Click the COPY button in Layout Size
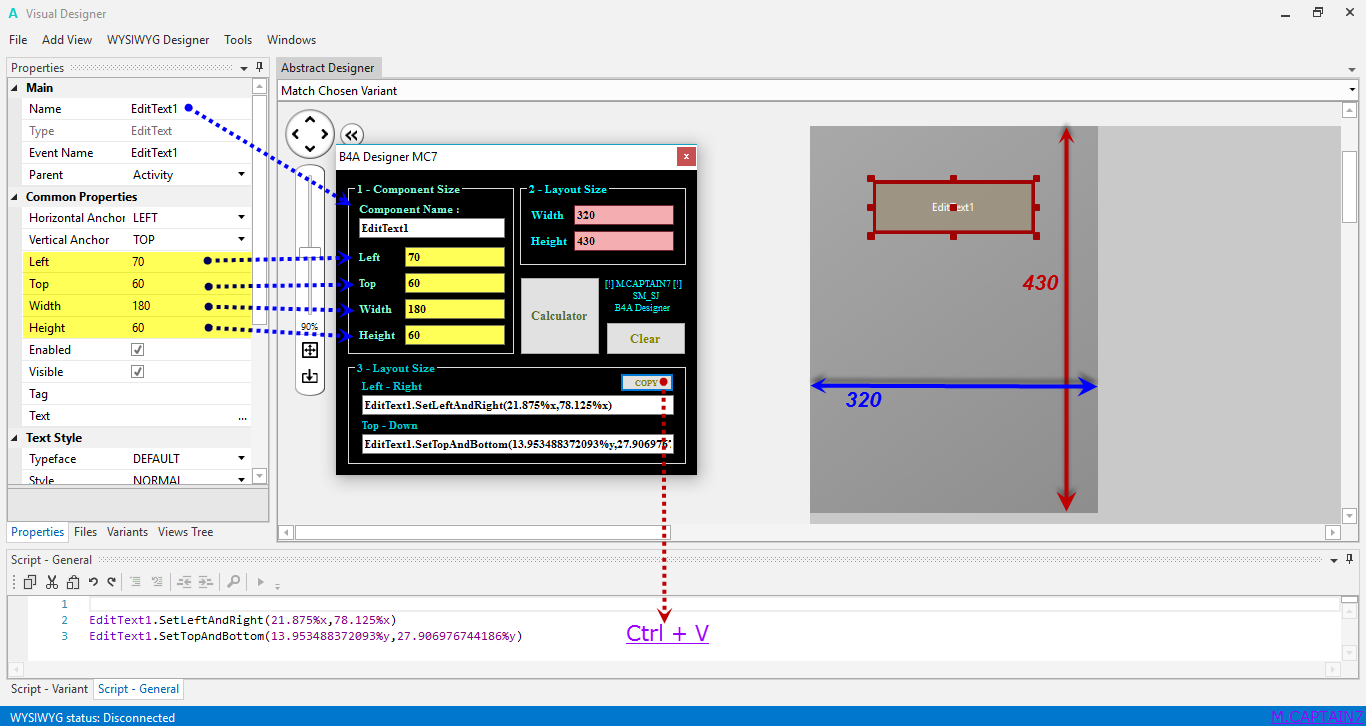 point(646,383)
